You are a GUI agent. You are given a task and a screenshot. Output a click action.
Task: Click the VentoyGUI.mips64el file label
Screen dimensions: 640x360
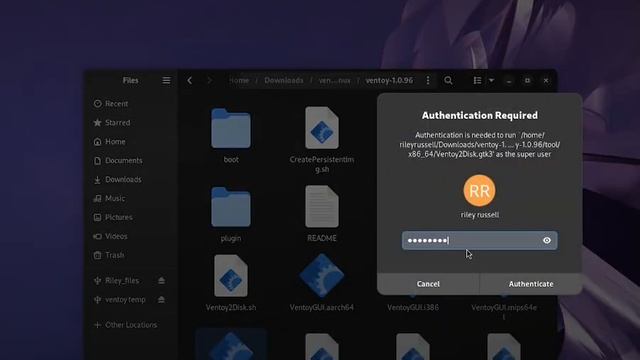[x=504, y=312]
